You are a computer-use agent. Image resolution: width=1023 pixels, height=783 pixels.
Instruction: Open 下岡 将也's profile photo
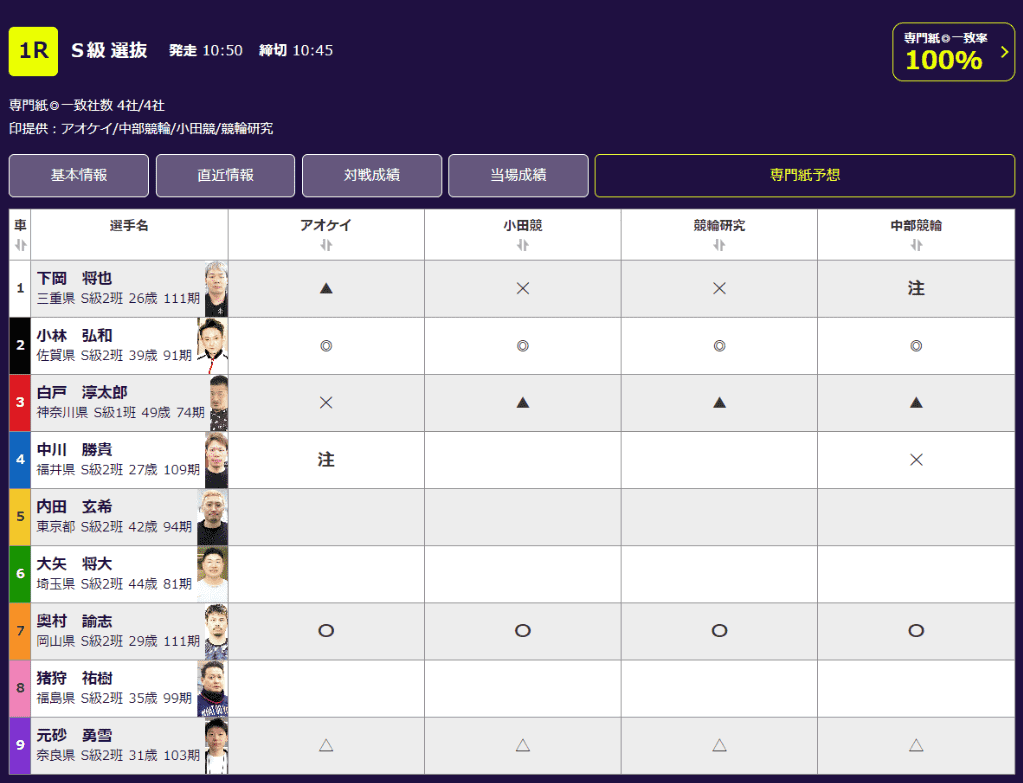click(215, 289)
